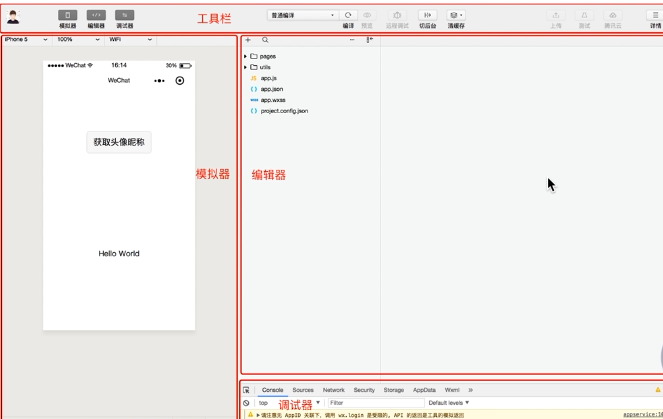
Task: Click the Tencent Cloud (腾讯云) icon
Action: pos(613,15)
